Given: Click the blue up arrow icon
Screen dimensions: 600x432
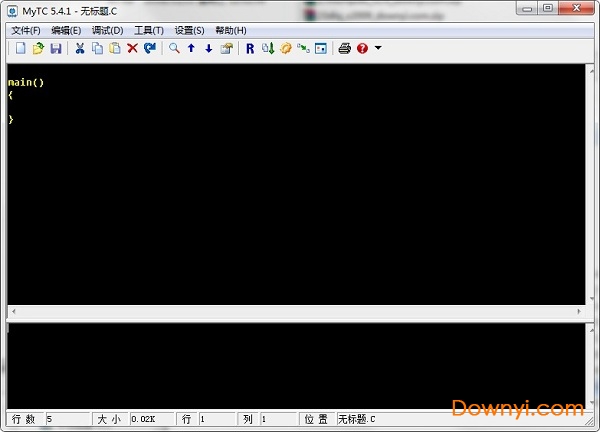Looking at the screenshot, I should click(x=191, y=48).
